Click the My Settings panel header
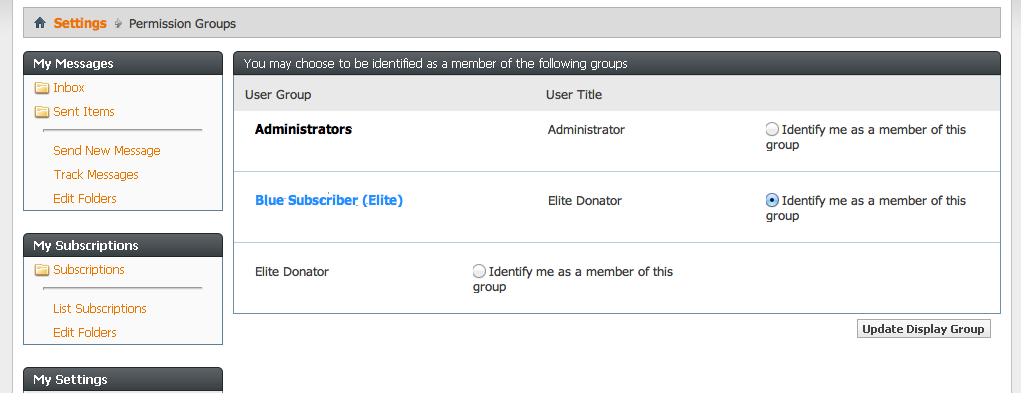1021x393 pixels. pyautogui.click(x=123, y=380)
